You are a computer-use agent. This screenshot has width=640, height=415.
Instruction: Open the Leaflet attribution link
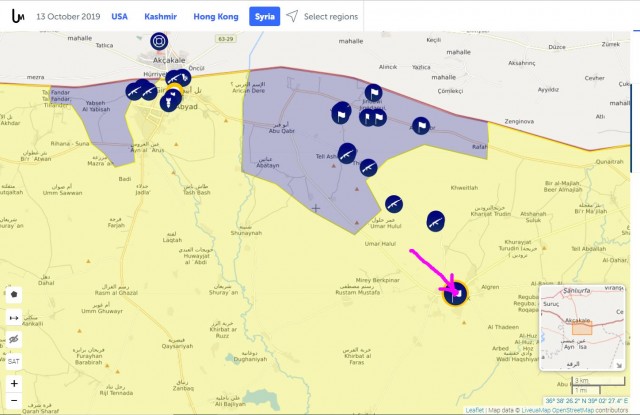click(x=476, y=410)
